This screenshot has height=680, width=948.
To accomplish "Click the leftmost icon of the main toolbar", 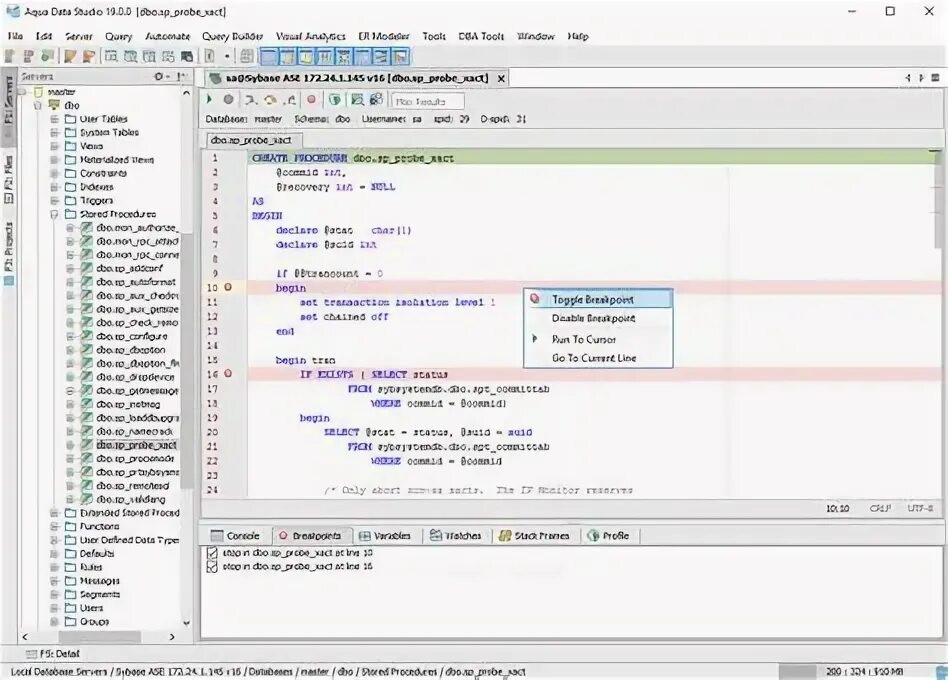I will coord(10,56).
